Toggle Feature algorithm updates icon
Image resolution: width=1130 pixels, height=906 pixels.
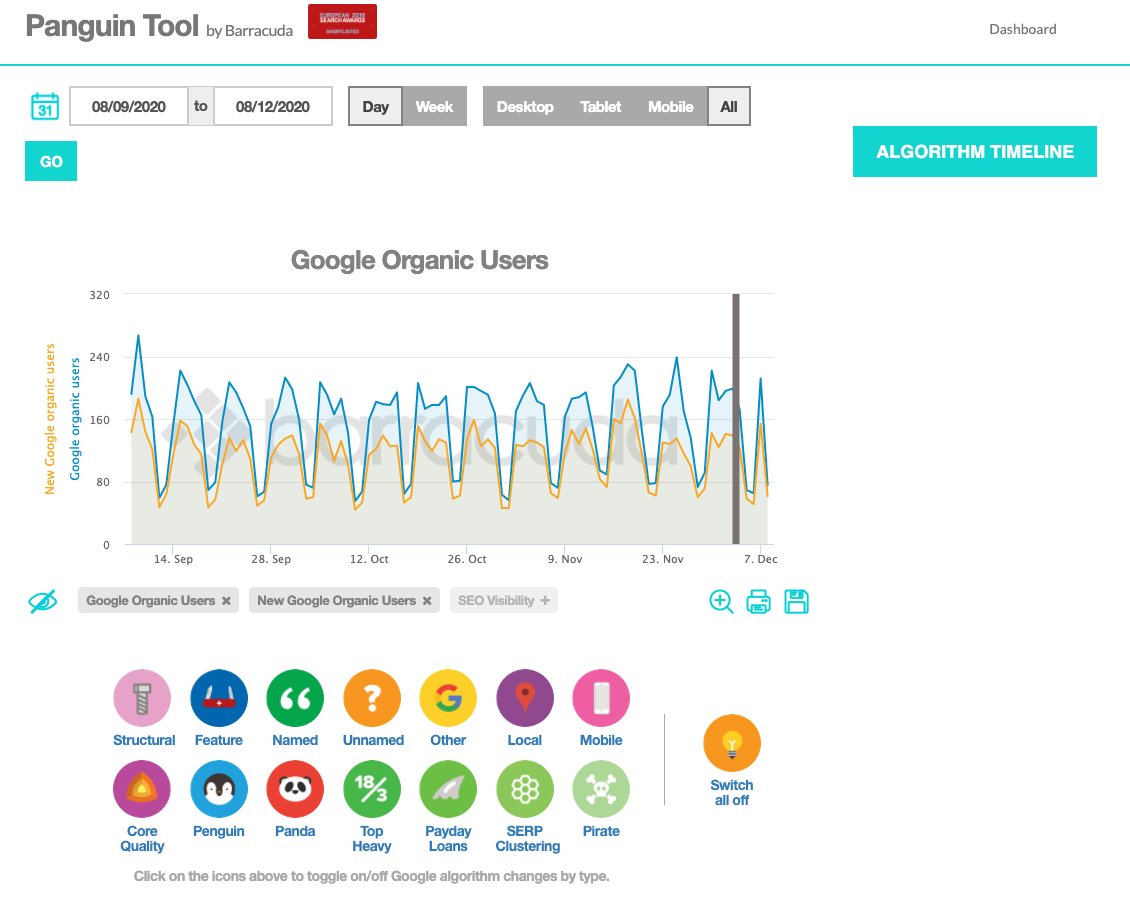point(219,698)
